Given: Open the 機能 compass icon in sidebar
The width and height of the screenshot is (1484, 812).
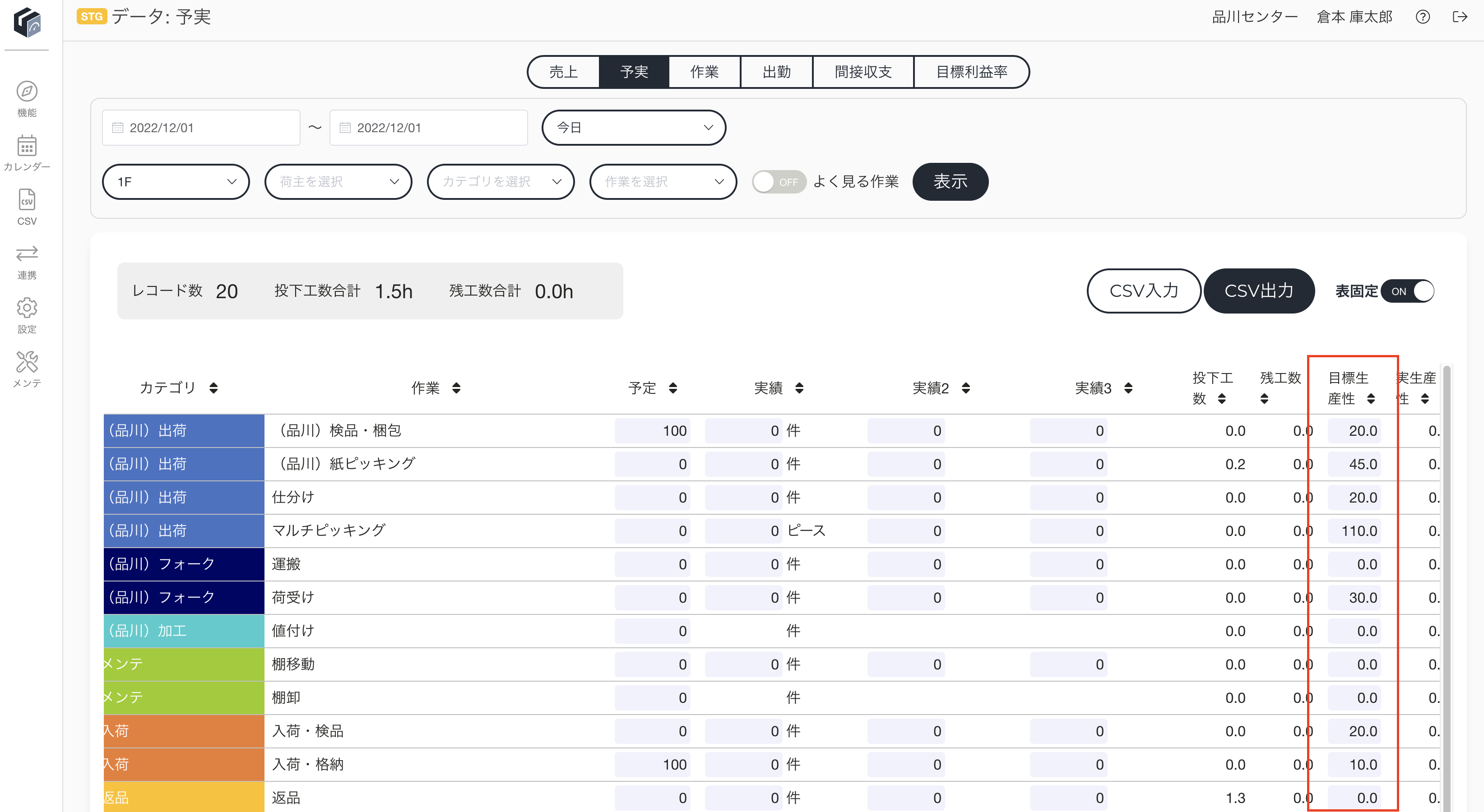Looking at the screenshot, I should pyautogui.click(x=27, y=92).
